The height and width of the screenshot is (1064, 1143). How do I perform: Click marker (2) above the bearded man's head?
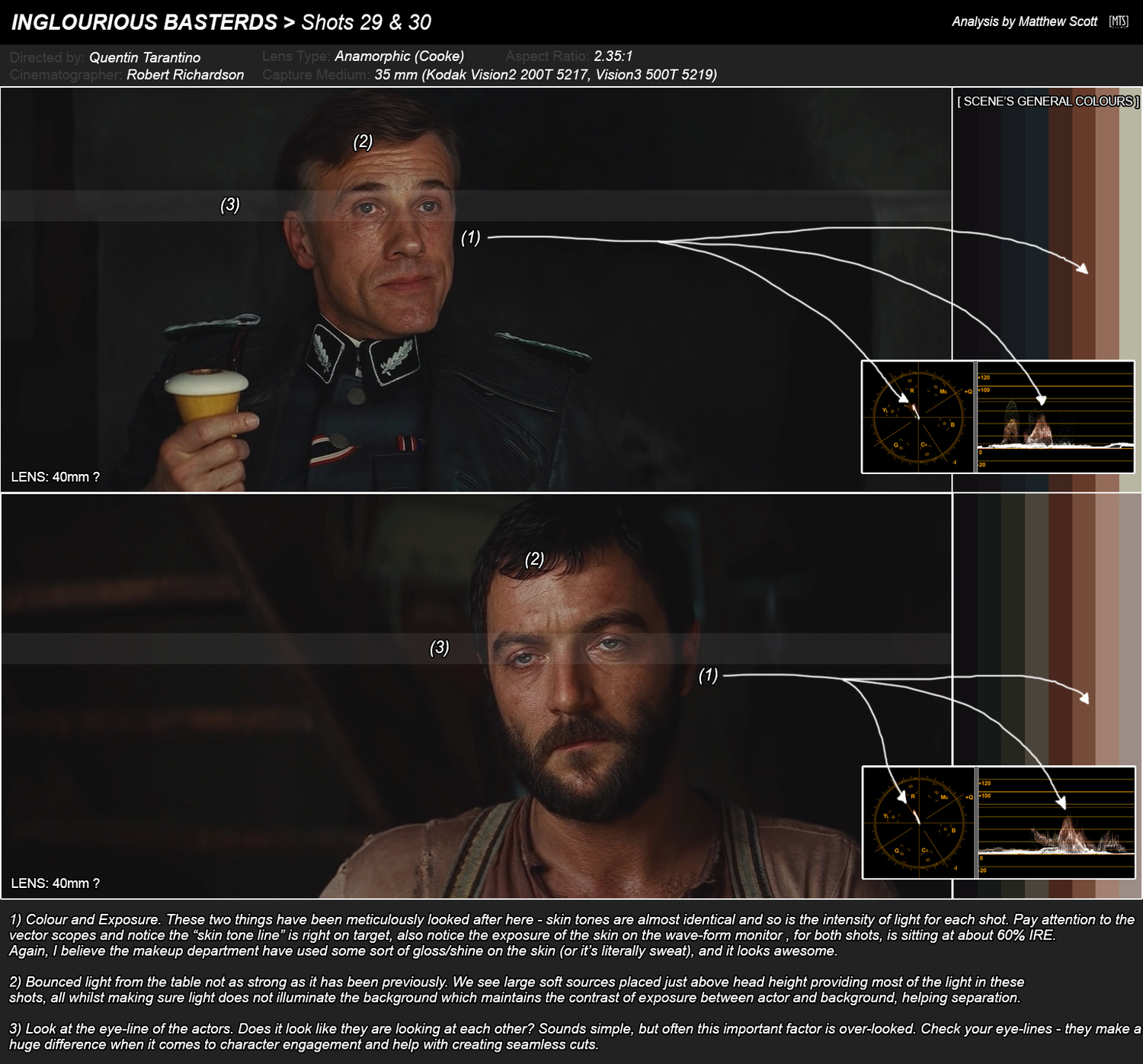(x=534, y=559)
